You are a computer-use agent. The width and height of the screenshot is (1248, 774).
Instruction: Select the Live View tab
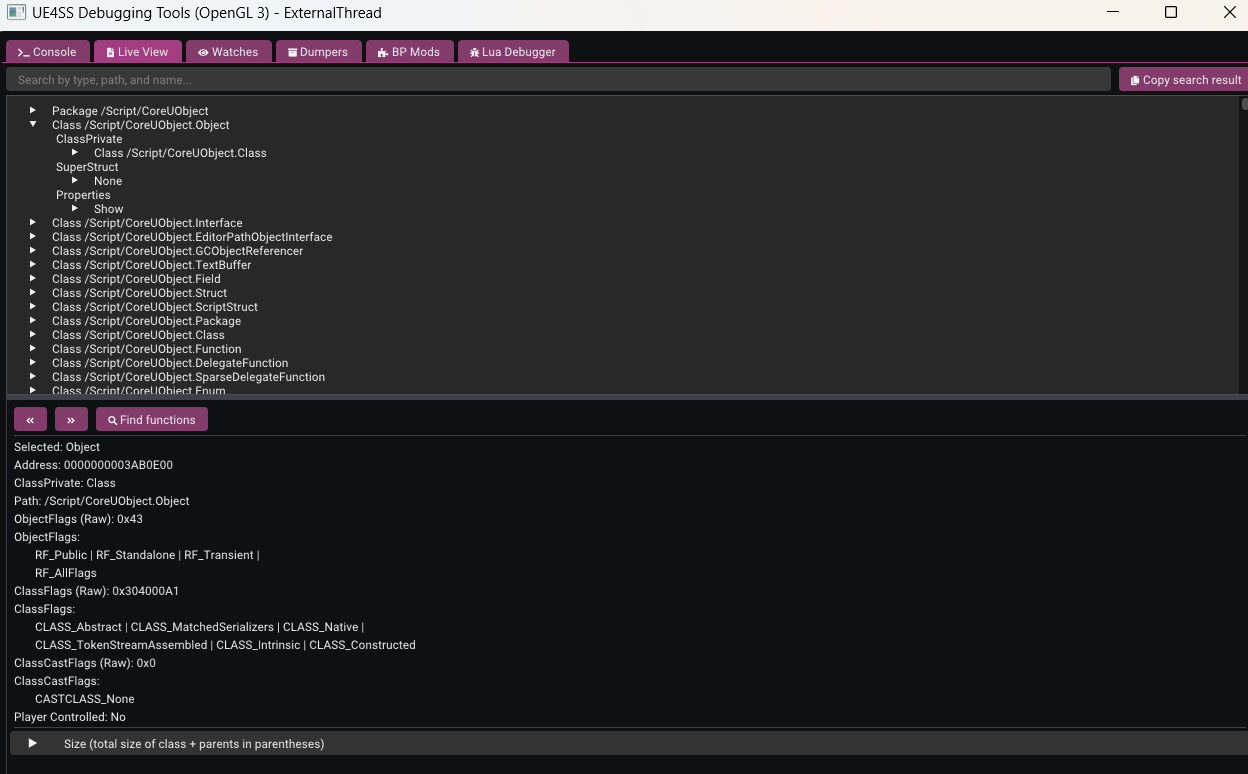[137, 52]
